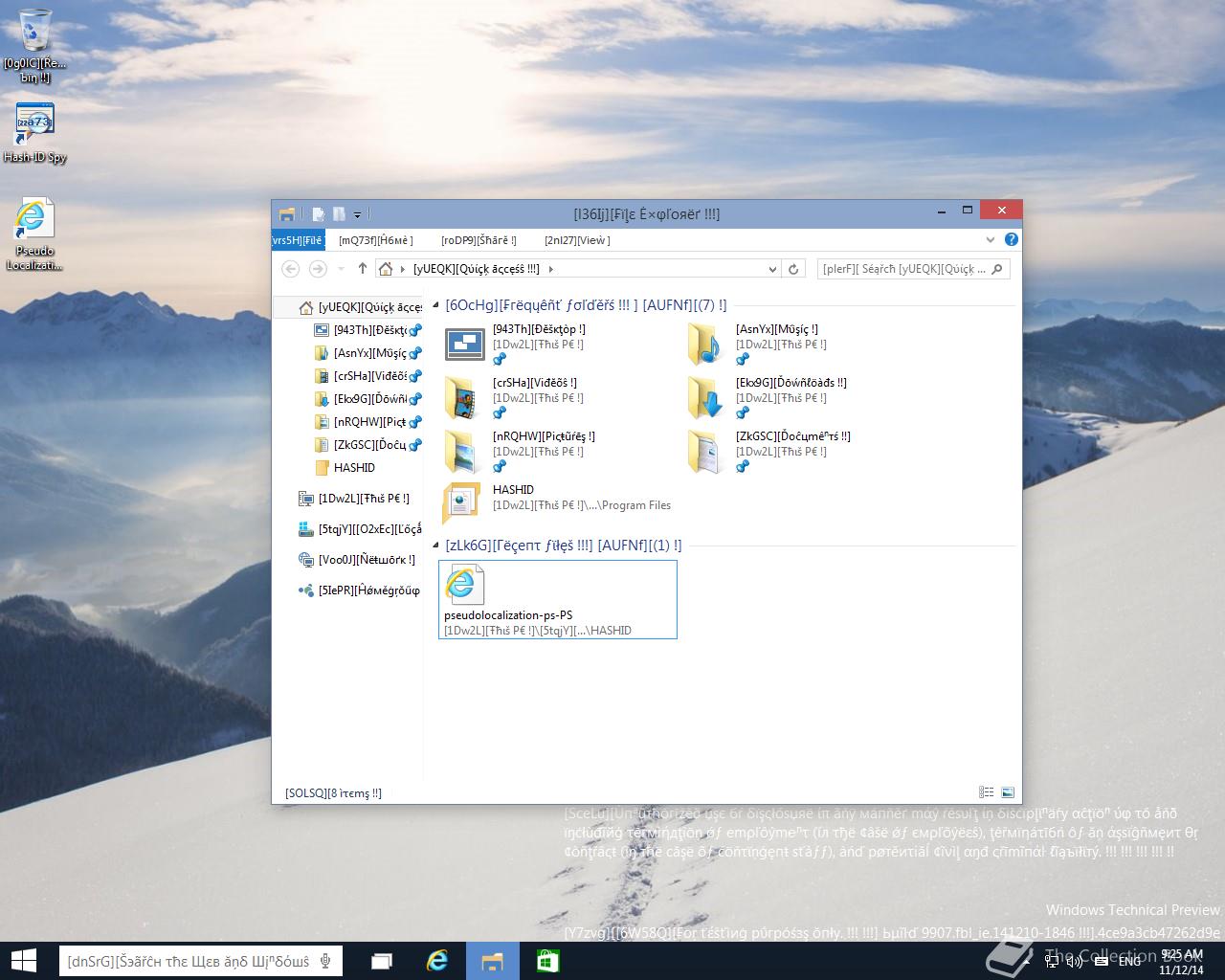Collapse the Frequent folders group
The height and width of the screenshot is (980, 1225).
pos(436,306)
